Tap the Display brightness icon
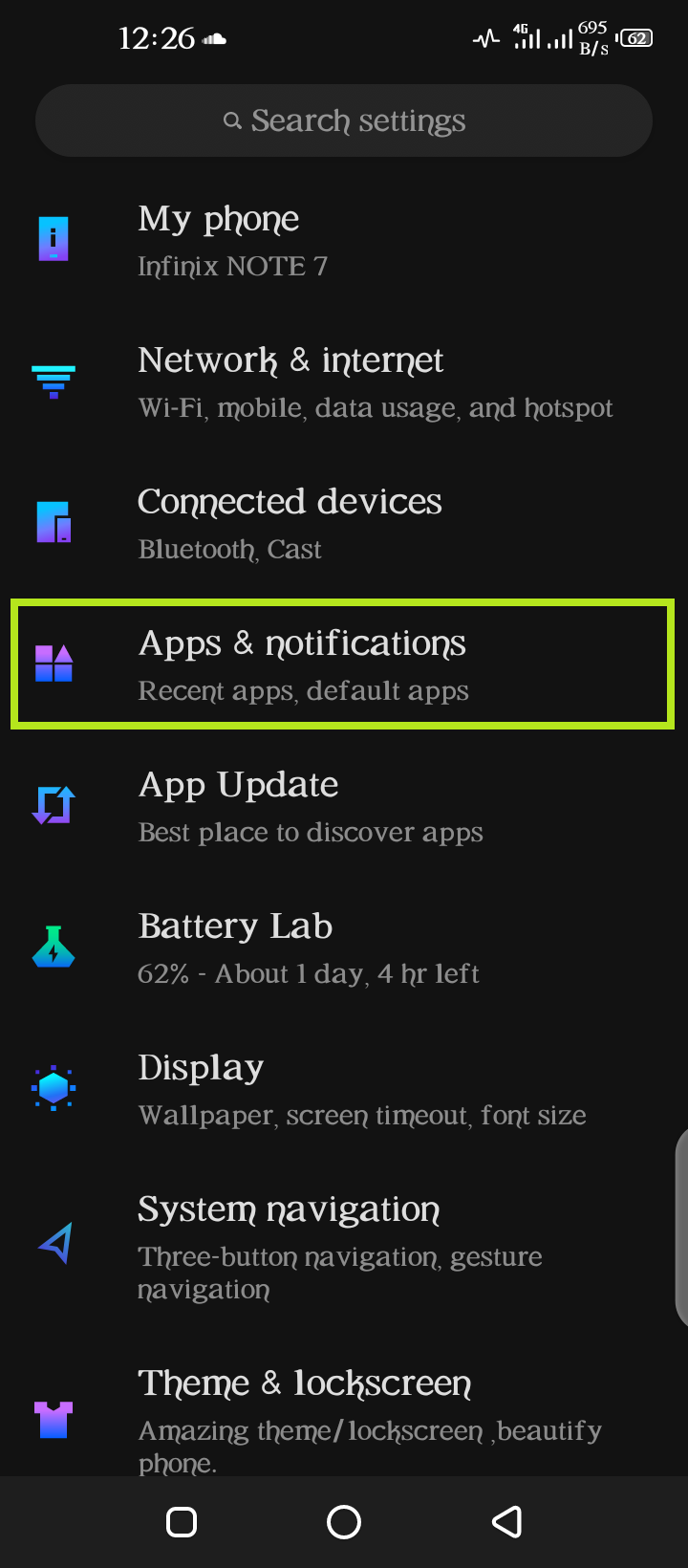 [54, 1088]
